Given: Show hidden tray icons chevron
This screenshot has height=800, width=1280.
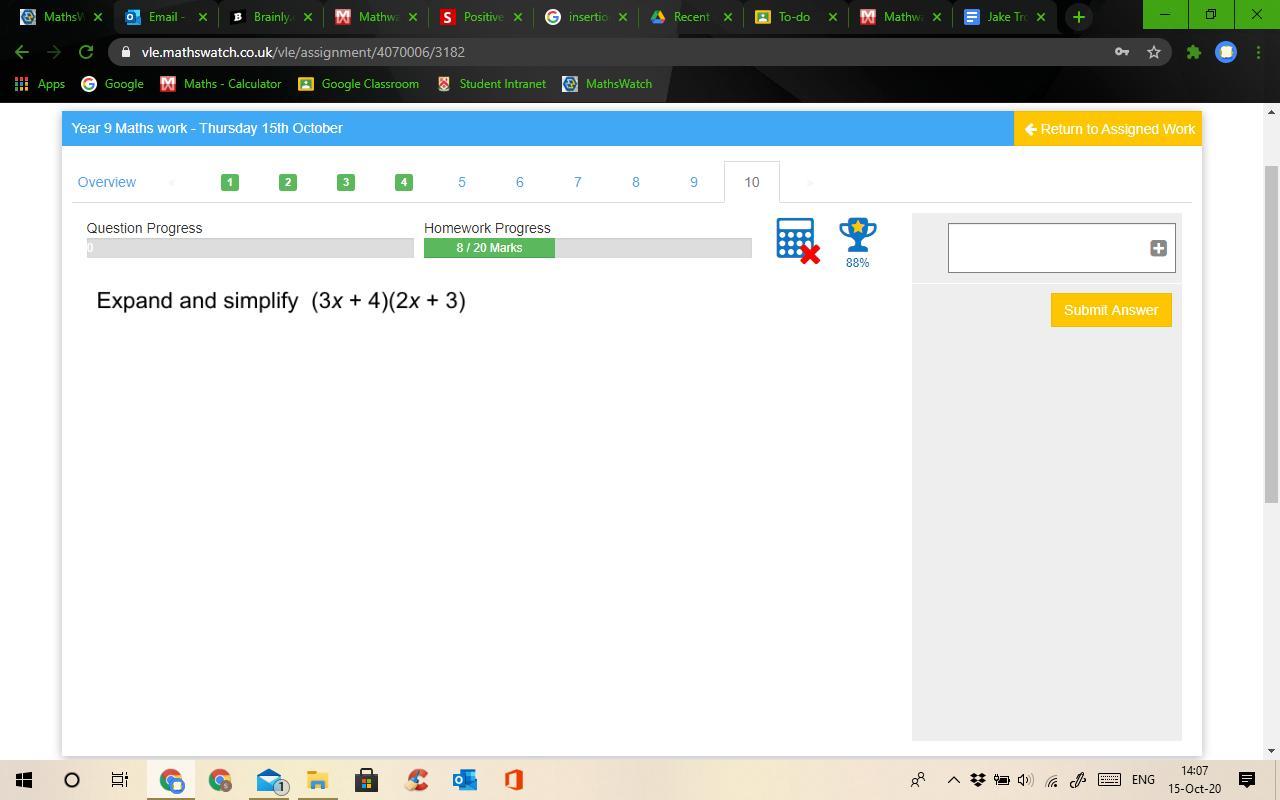Looking at the screenshot, I should coord(953,780).
